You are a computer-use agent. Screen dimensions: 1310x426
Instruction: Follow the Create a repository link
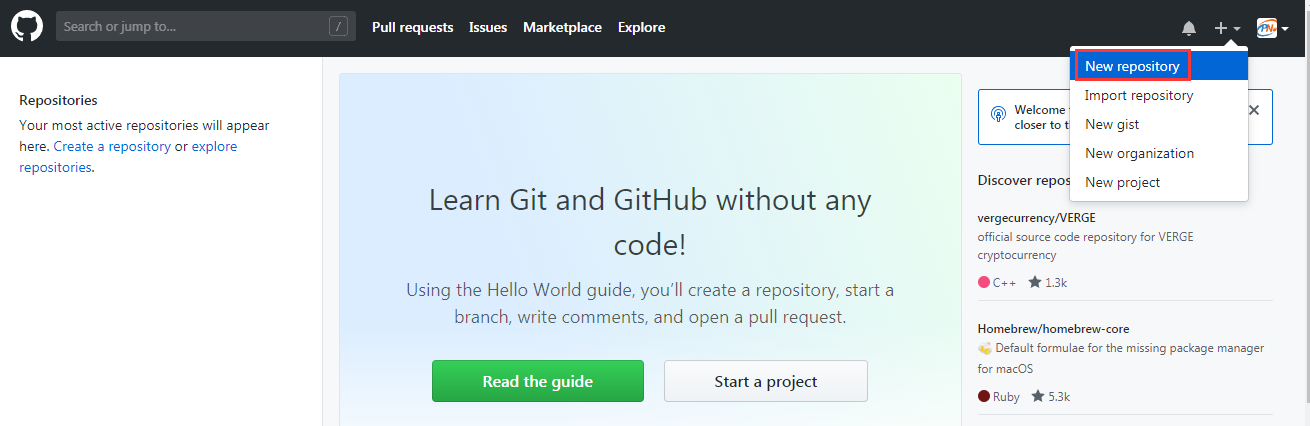pos(112,146)
